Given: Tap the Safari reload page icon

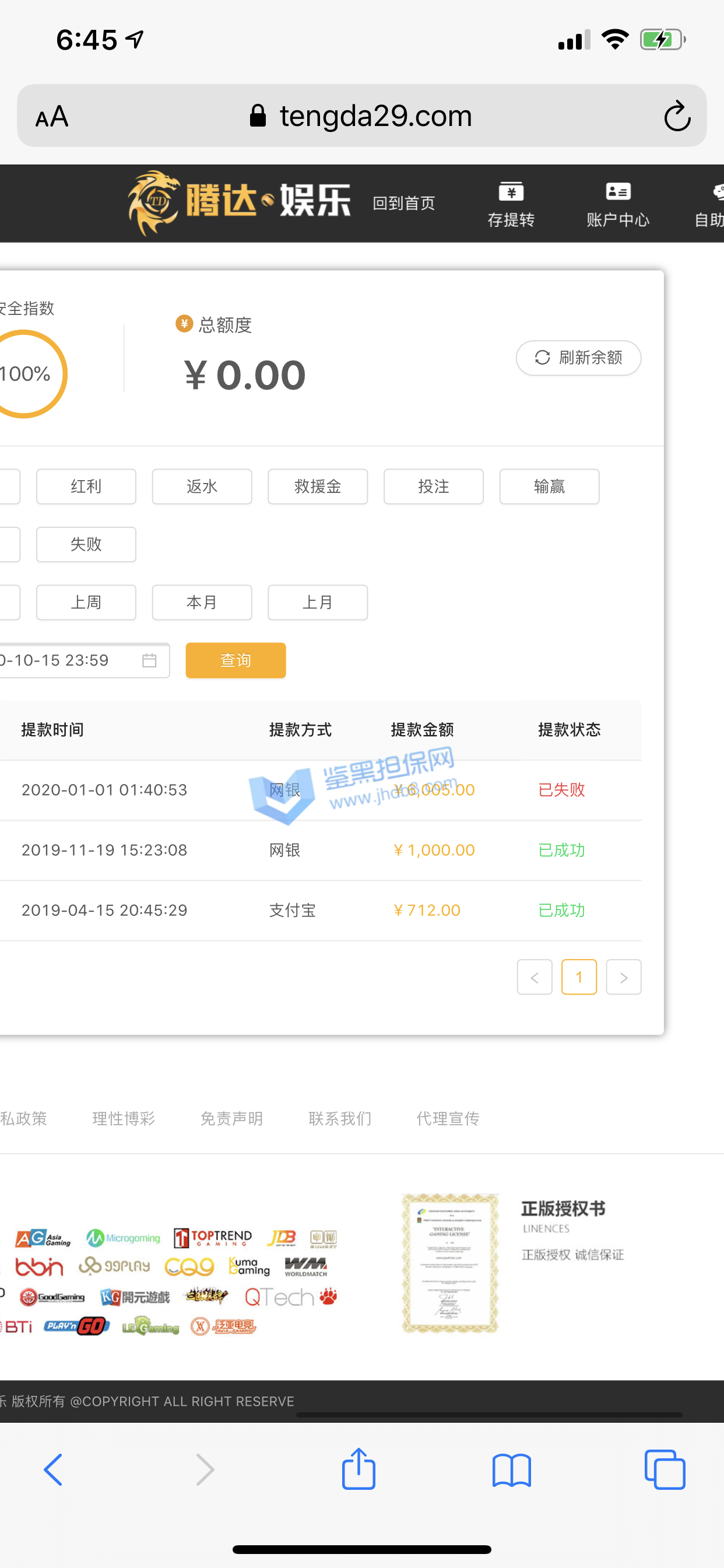Looking at the screenshot, I should click(x=677, y=116).
